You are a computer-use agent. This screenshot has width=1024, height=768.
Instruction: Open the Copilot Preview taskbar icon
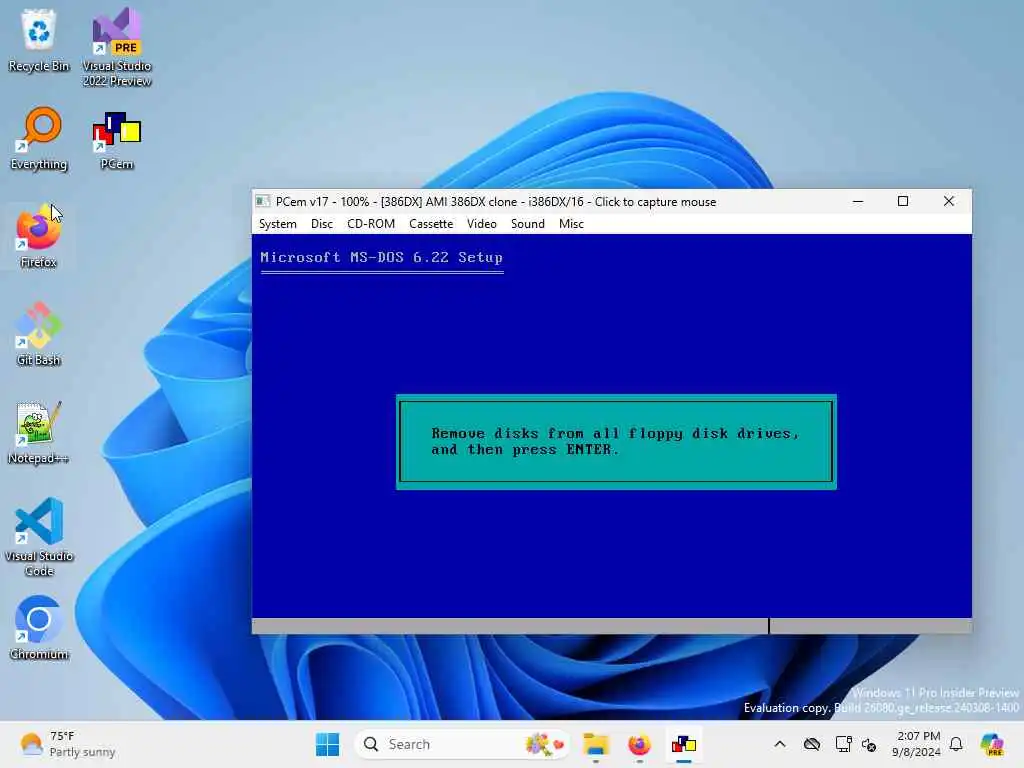[x=991, y=744]
